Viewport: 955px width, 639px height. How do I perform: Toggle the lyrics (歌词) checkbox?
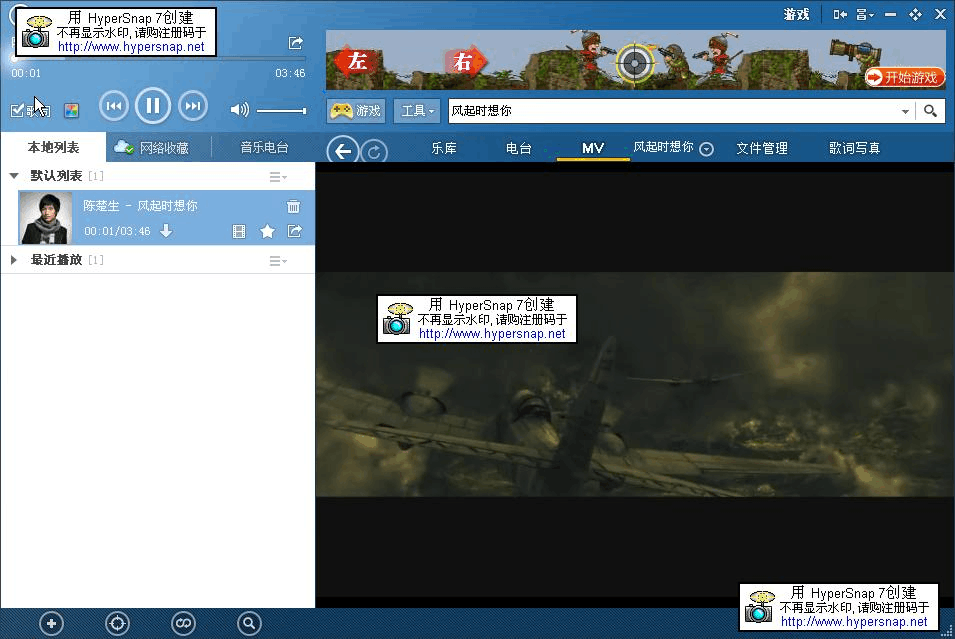(x=17, y=110)
